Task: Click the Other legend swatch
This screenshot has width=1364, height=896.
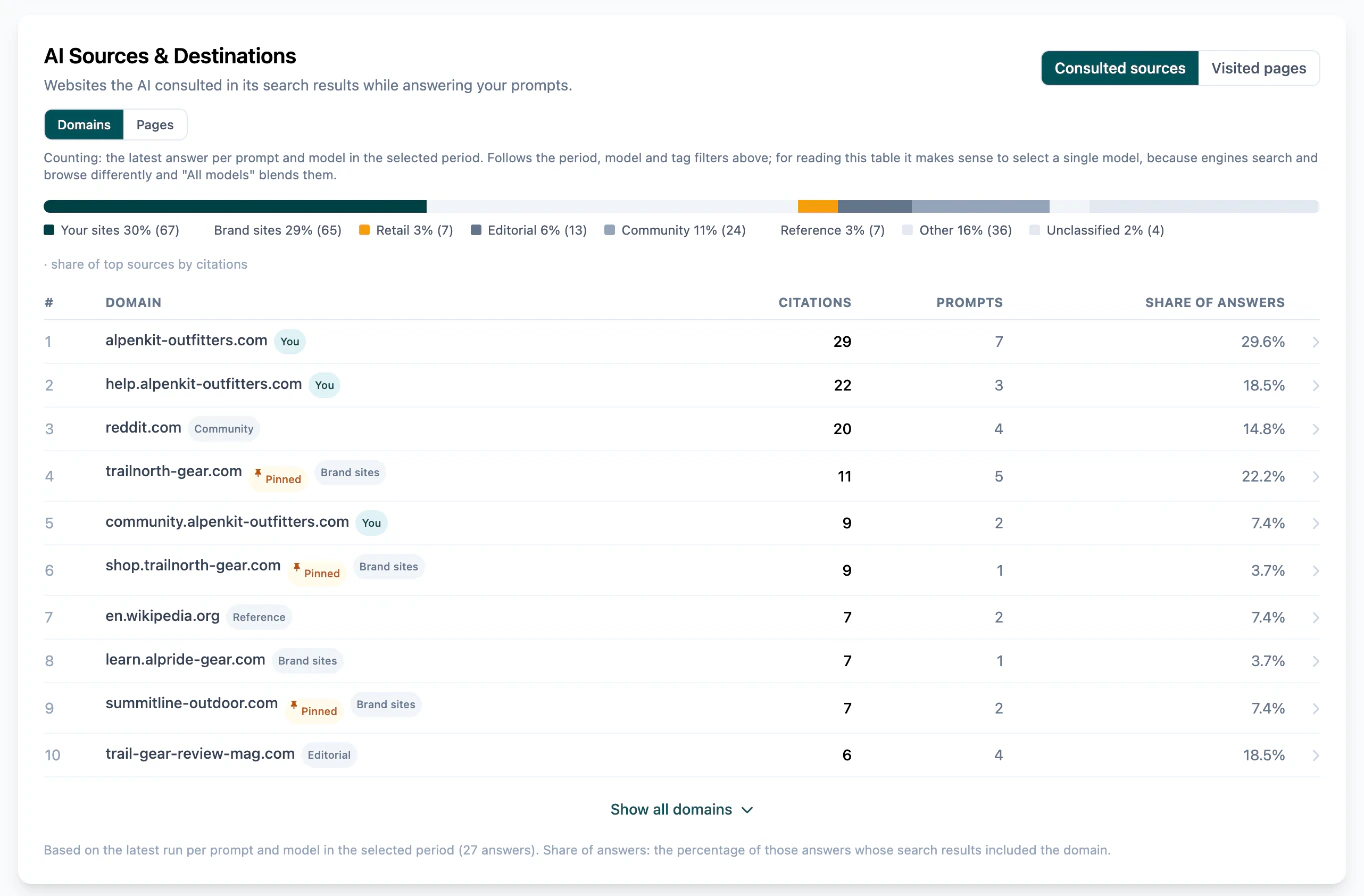Action: tap(908, 230)
